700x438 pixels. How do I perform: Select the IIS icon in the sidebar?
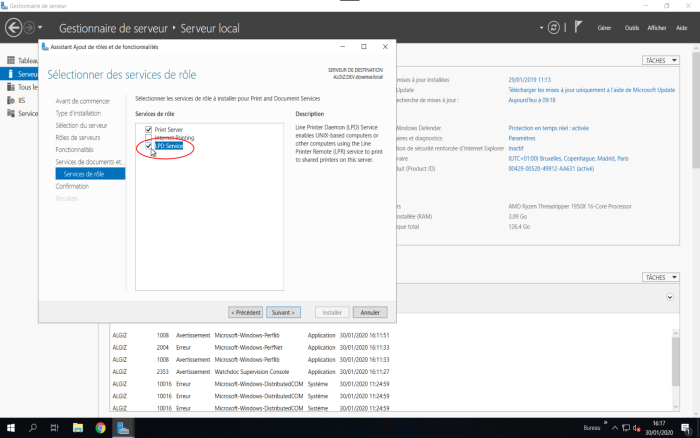(8, 100)
